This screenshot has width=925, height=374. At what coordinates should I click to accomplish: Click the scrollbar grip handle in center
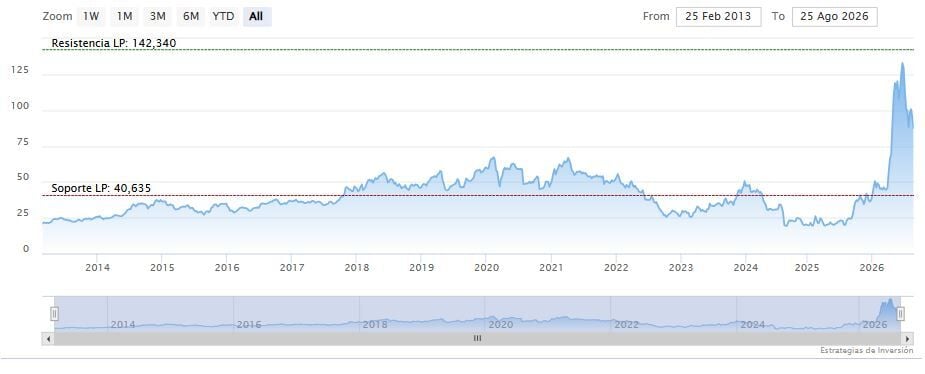(x=477, y=339)
